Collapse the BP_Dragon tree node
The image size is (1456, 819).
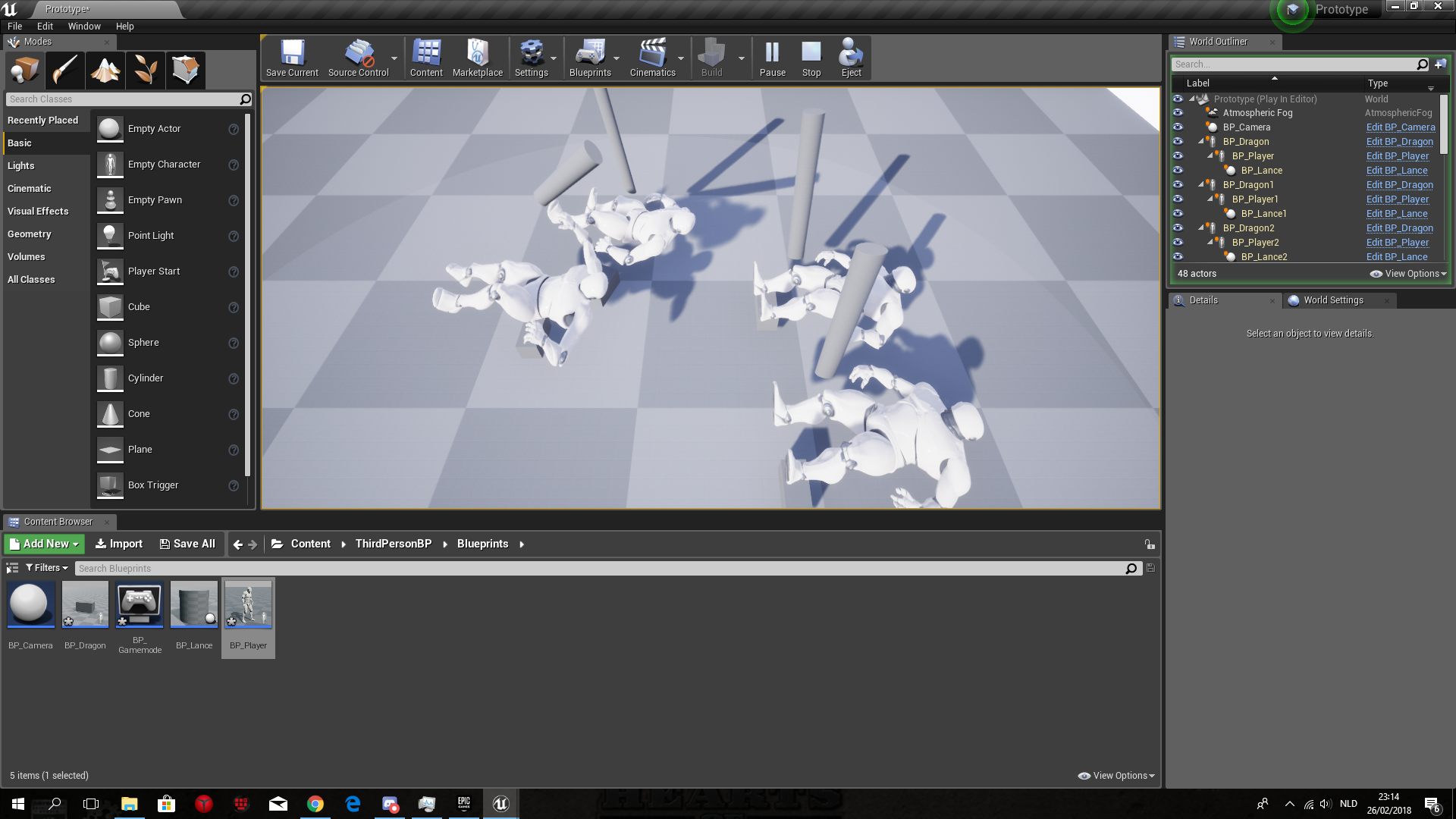1201,142
